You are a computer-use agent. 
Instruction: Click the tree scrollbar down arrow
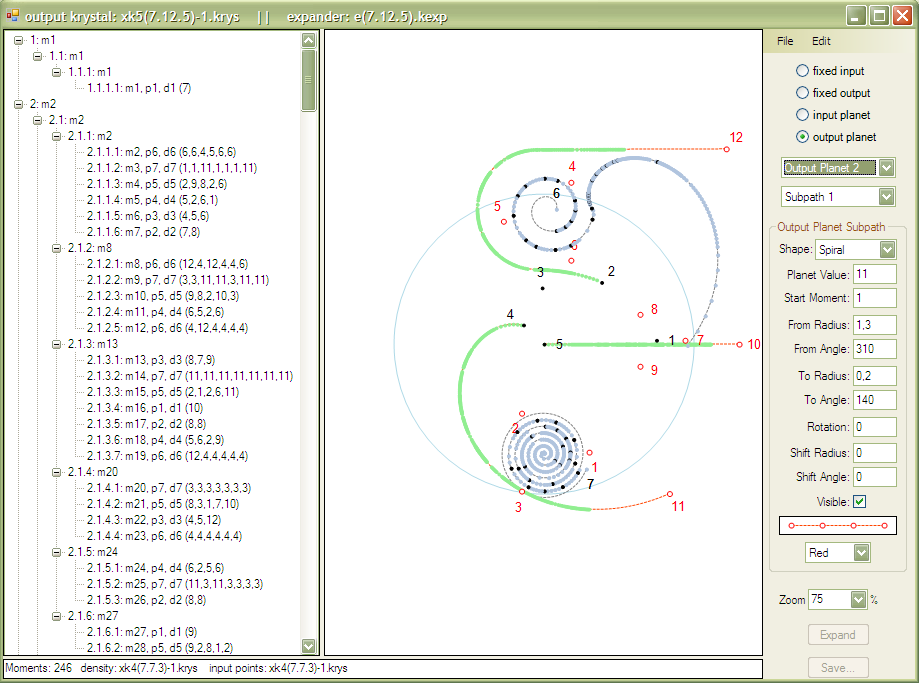(308, 646)
